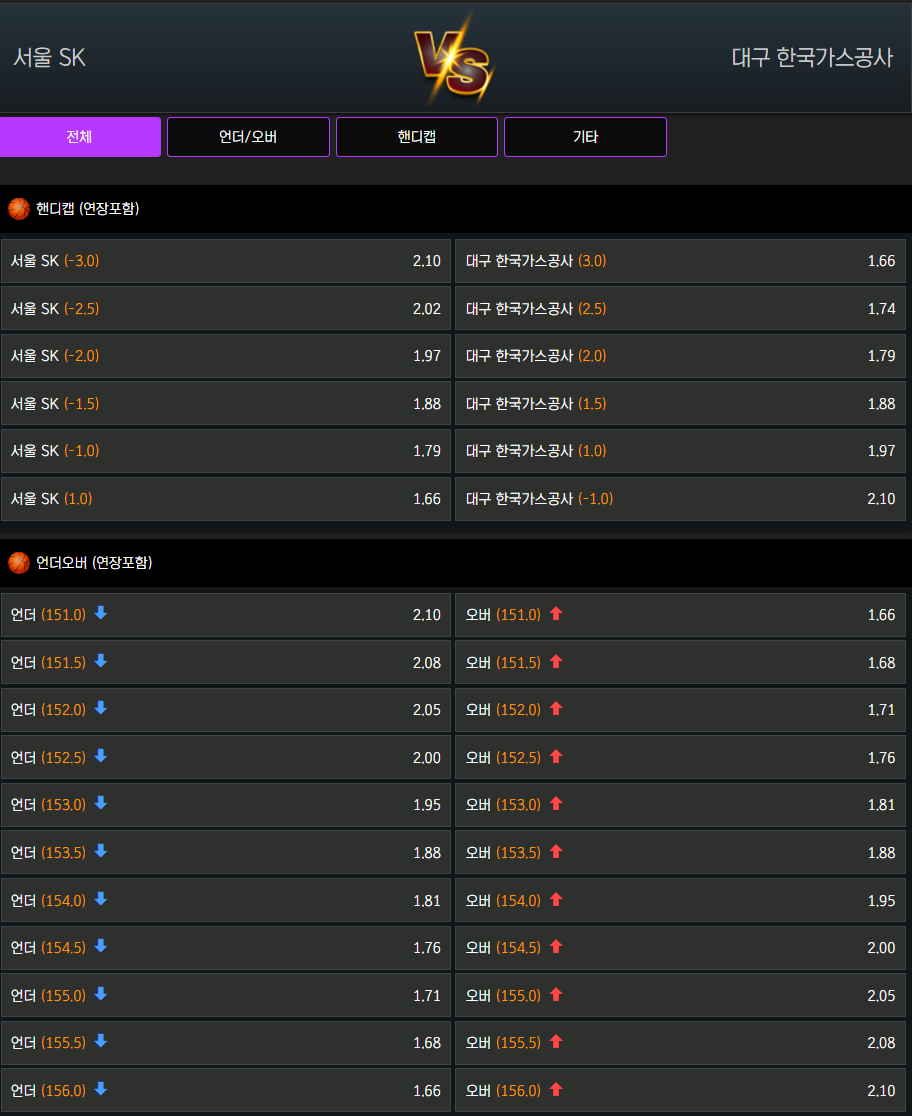Pick 오버 (153.0) odds 1.81
Screen dimensions: 912x1116
point(680,805)
